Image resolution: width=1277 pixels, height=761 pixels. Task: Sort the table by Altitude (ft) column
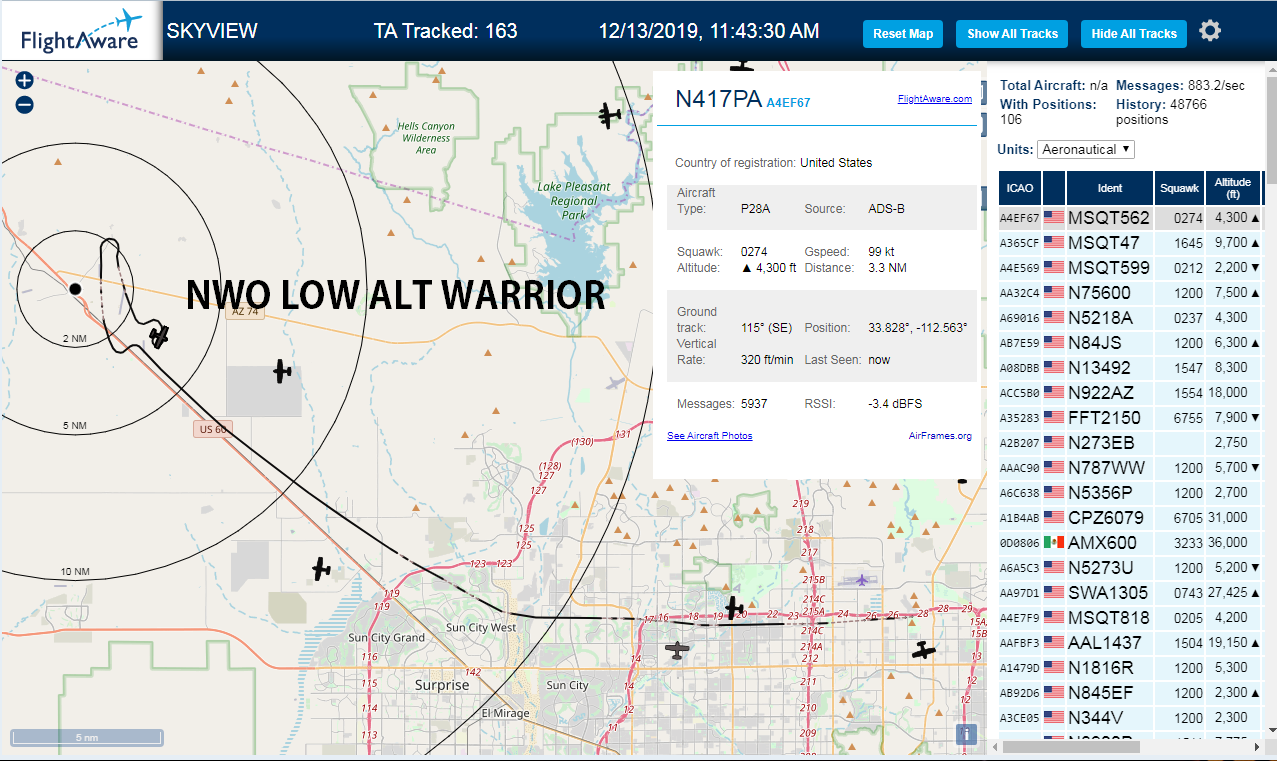click(x=1233, y=188)
